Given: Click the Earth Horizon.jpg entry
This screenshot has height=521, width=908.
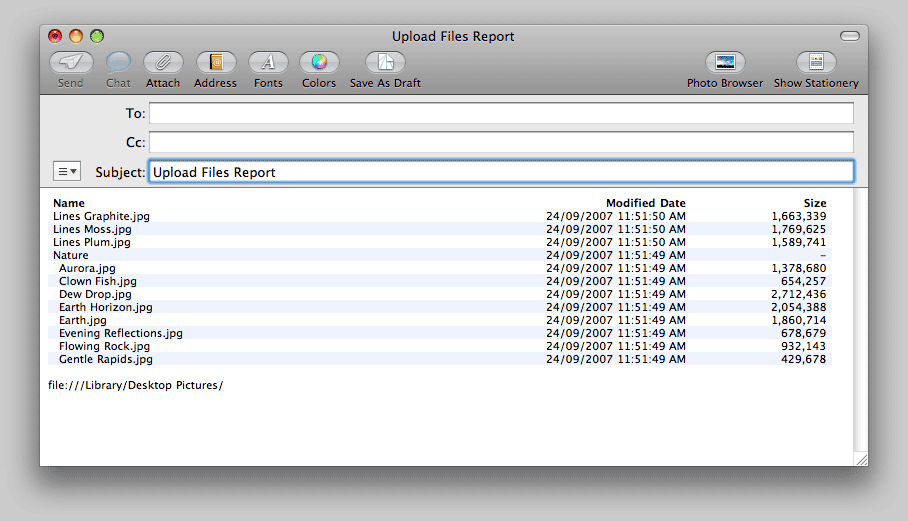Looking at the screenshot, I should click(106, 307).
